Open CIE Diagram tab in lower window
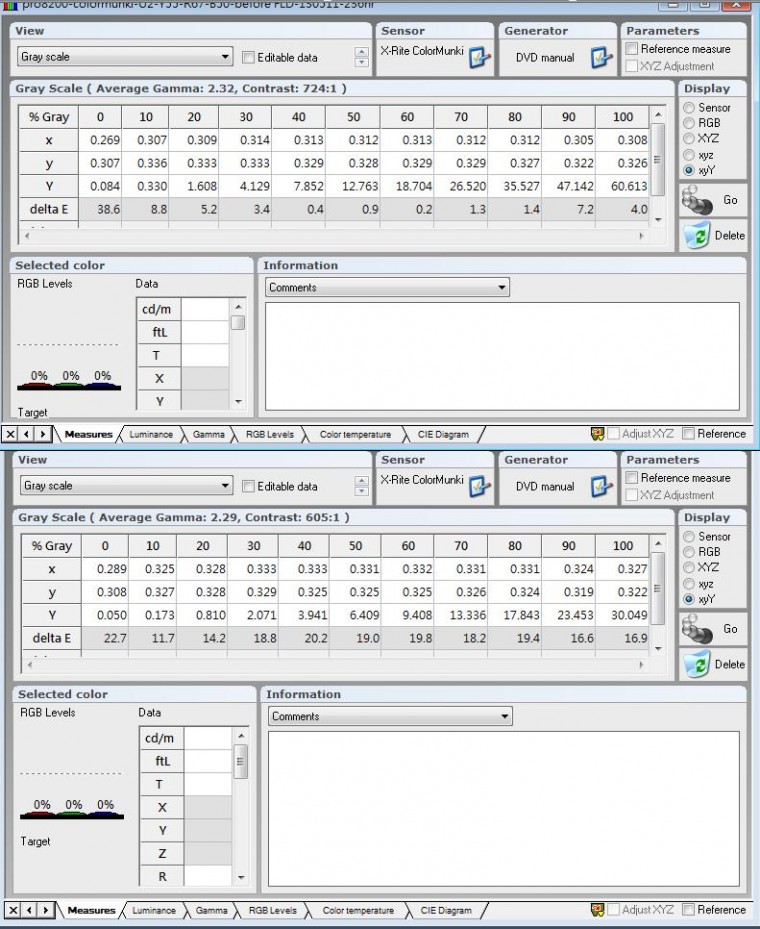 [446, 910]
